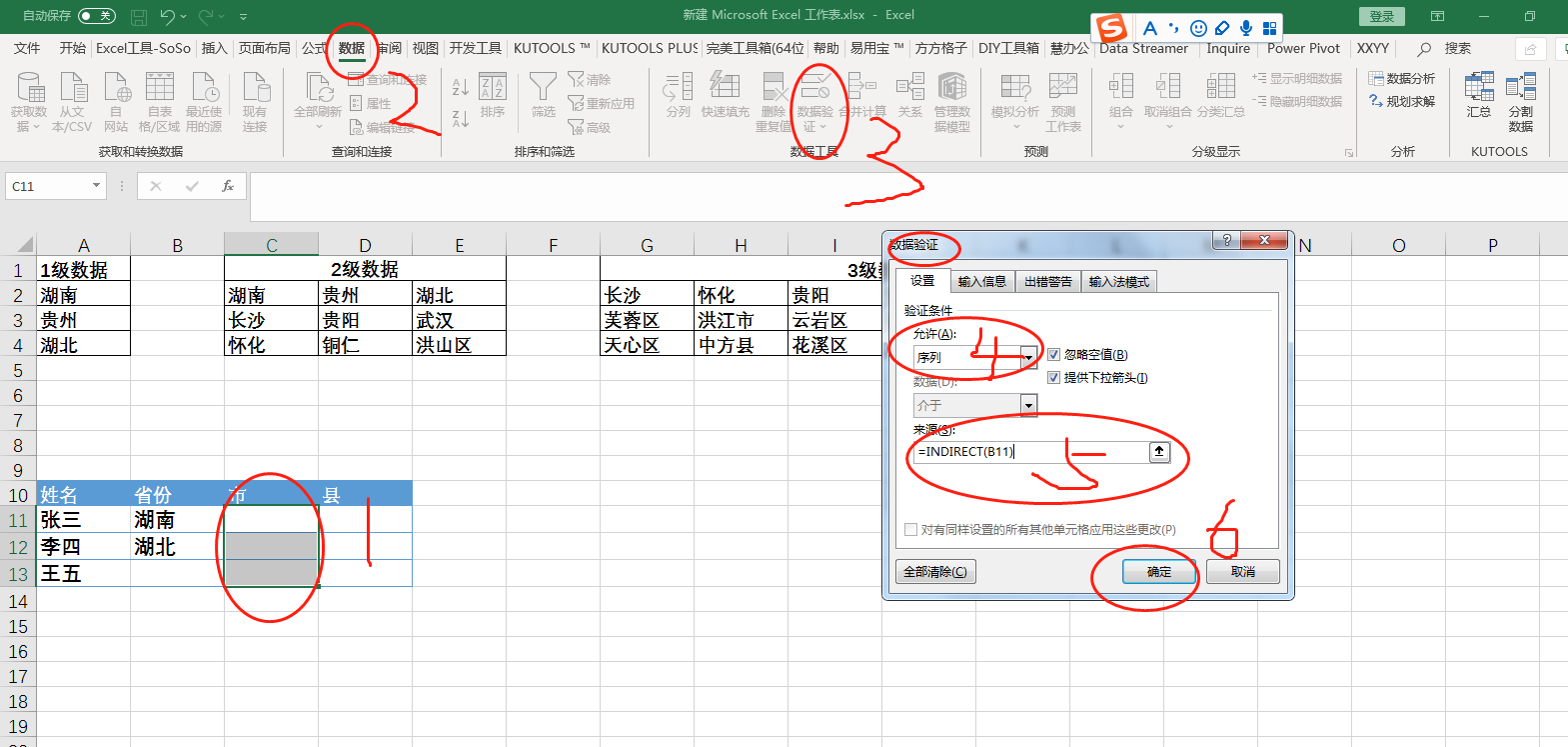Open the Customize Quick Access Toolbar dropdown
The width and height of the screenshot is (1568, 747).
point(243,17)
